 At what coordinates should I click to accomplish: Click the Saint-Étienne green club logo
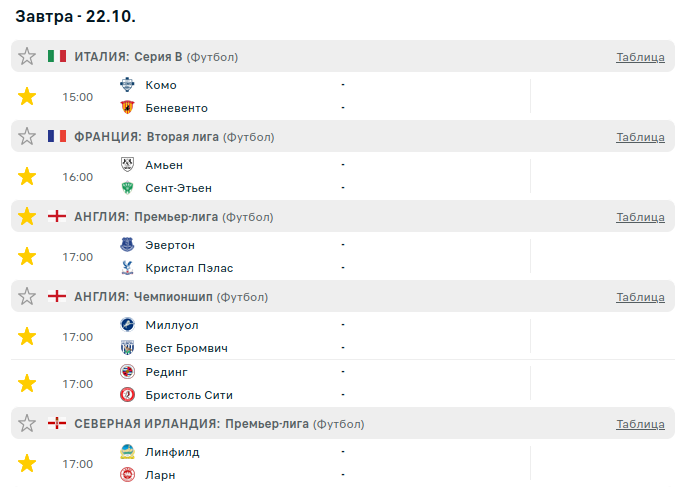click(x=127, y=188)
